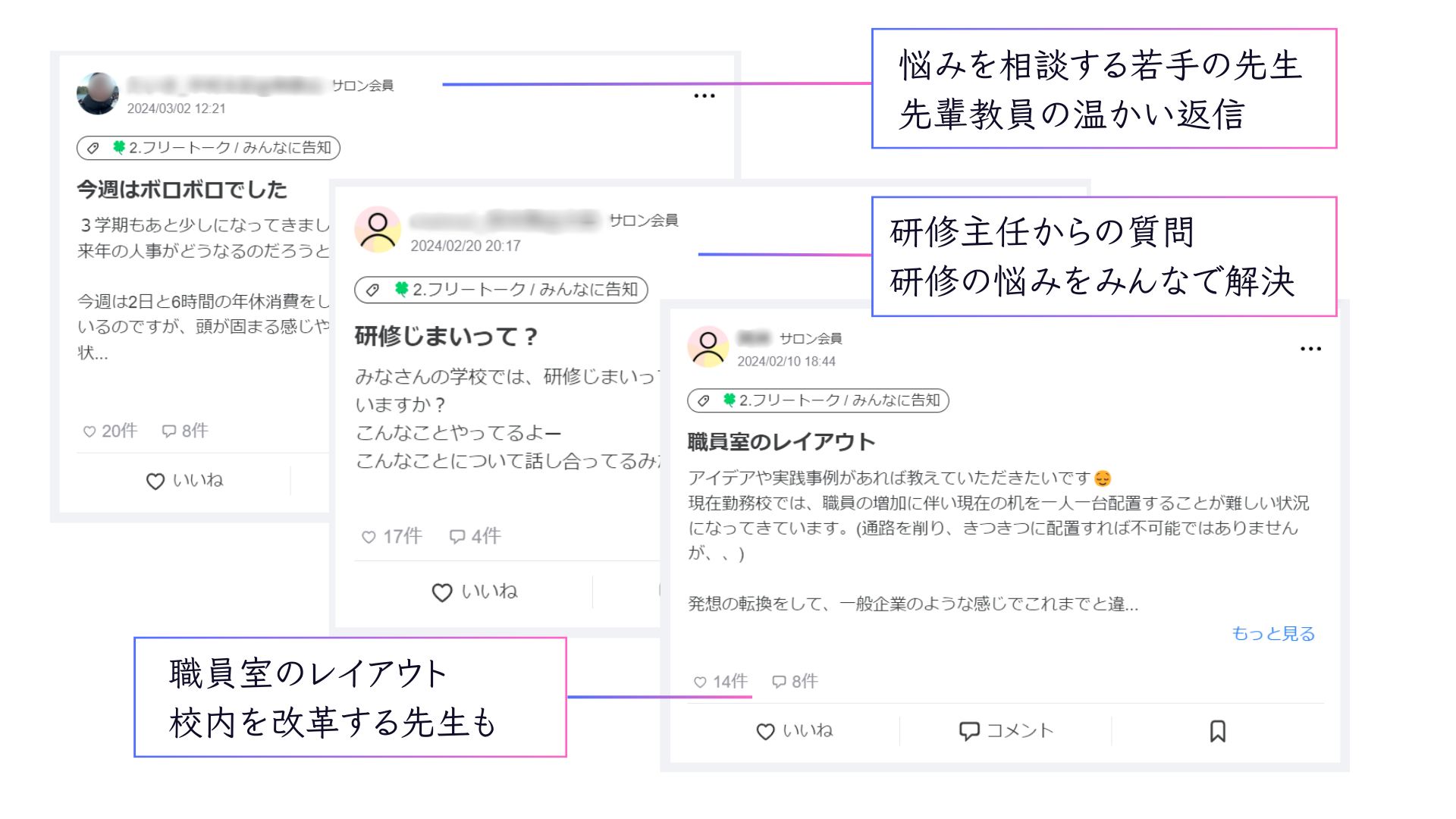Image resolution: width=1456 pixels, height=819 pixels.
Task: Click user avatar icon on 職員室のレイアウト post
Action: (x=708, y=347)
